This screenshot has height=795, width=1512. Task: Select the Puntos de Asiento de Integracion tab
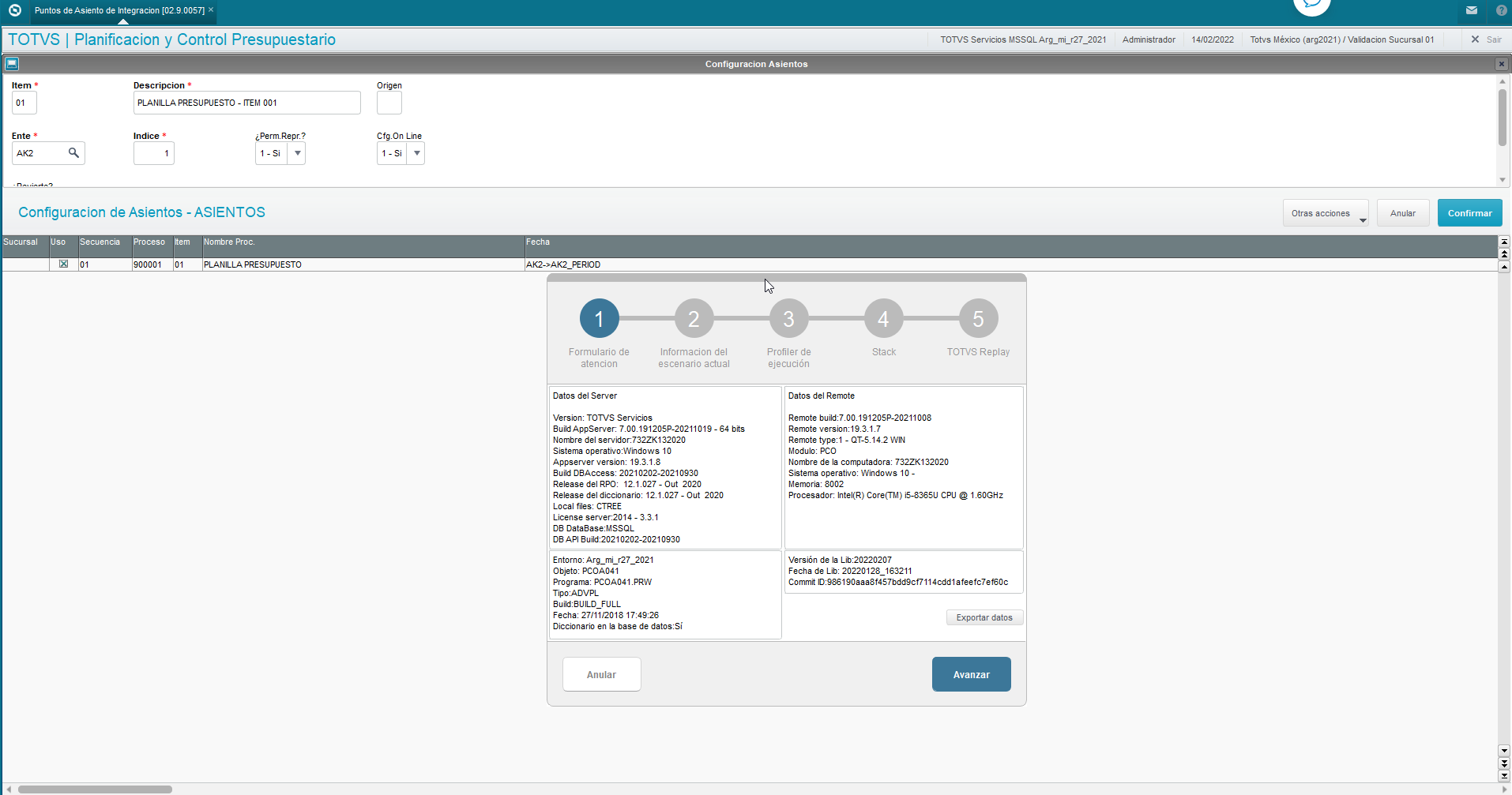tap(119, 10)
